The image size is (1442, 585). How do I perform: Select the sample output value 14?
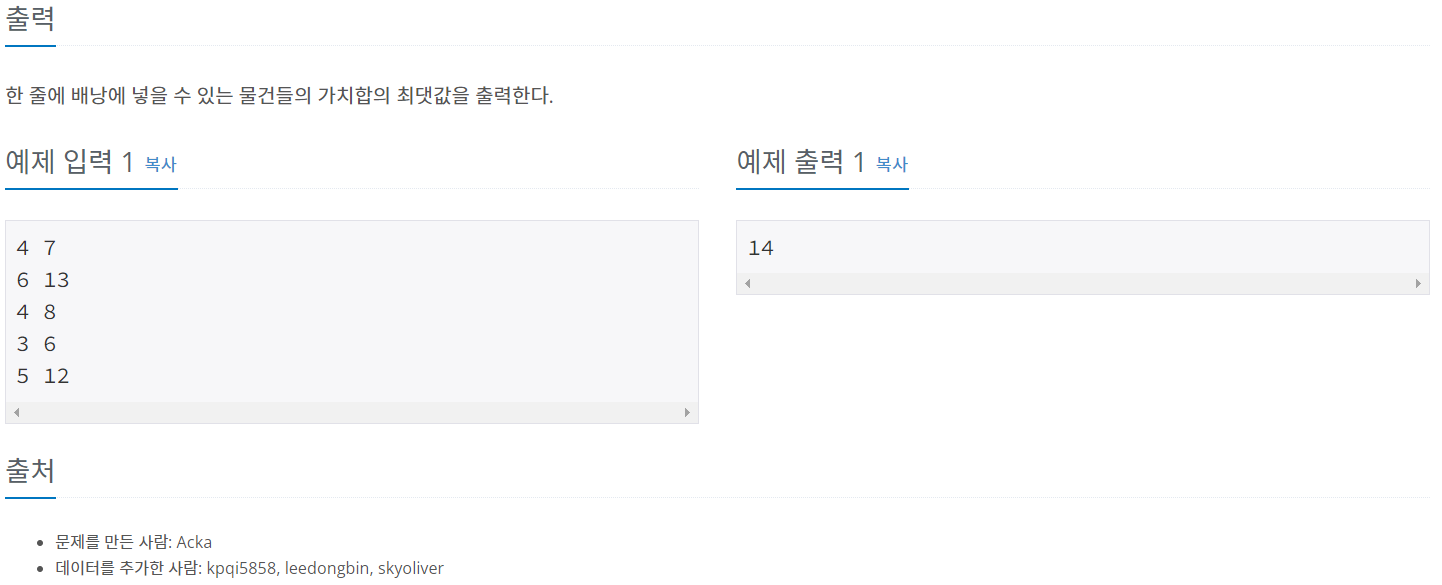(761, 247)
